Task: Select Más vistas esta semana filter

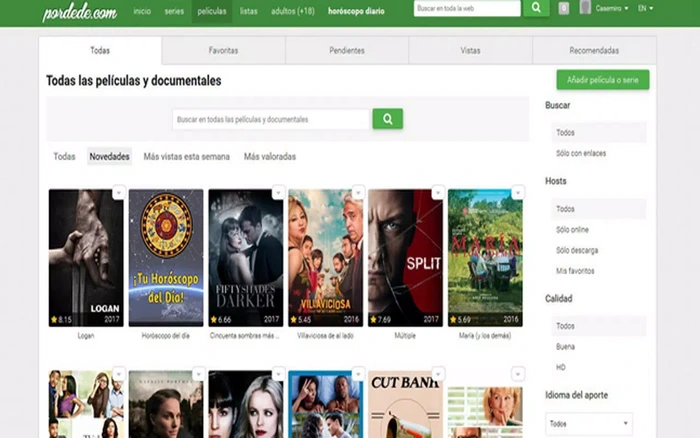Action: (187, 157)
